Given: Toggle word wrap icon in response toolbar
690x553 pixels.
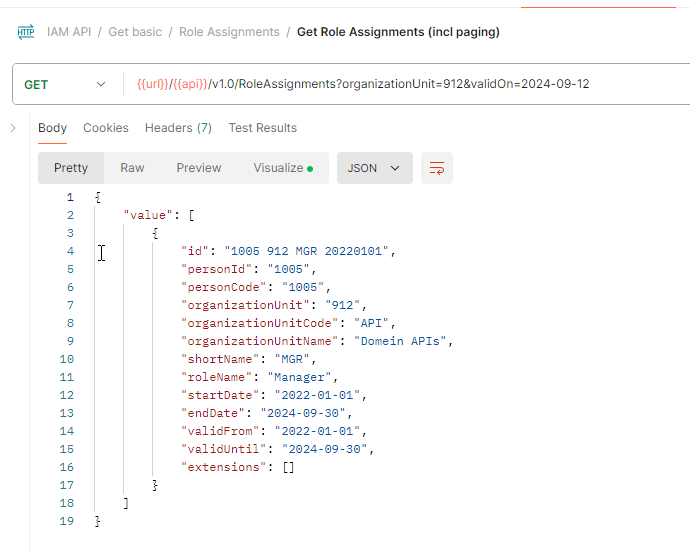Looking at the screenshot, I should point(436,168).
